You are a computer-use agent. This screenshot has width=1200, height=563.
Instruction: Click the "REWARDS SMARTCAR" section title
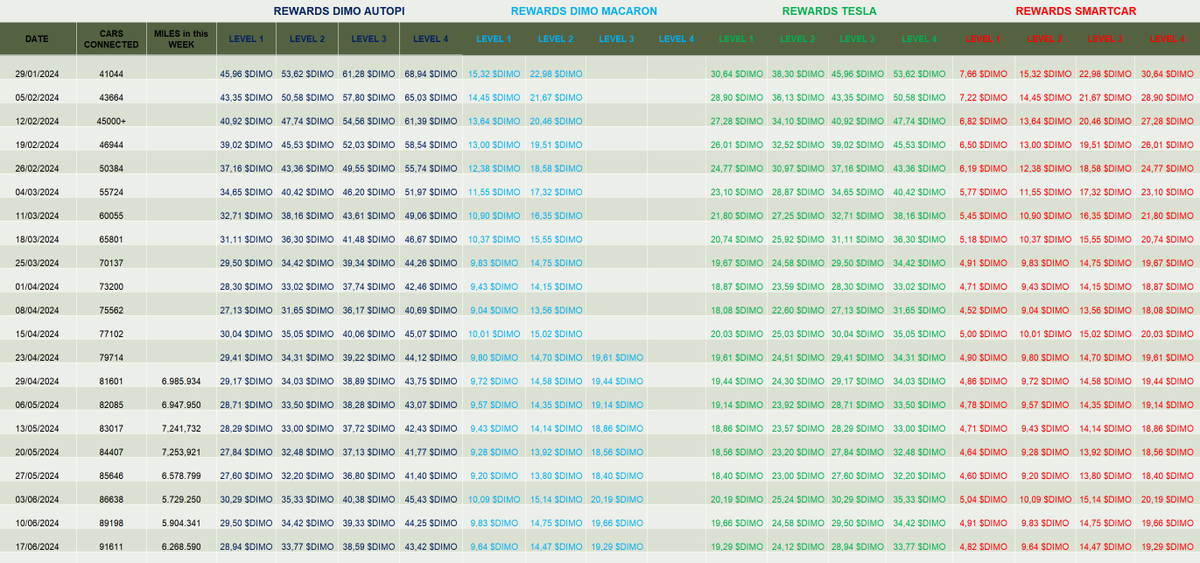tap(1076, 11)
